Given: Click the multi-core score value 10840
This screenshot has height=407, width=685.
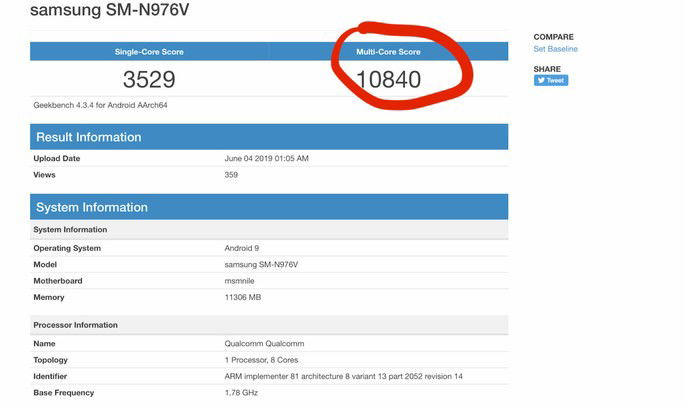Looking at the screenshot, I should coord(388,79).
